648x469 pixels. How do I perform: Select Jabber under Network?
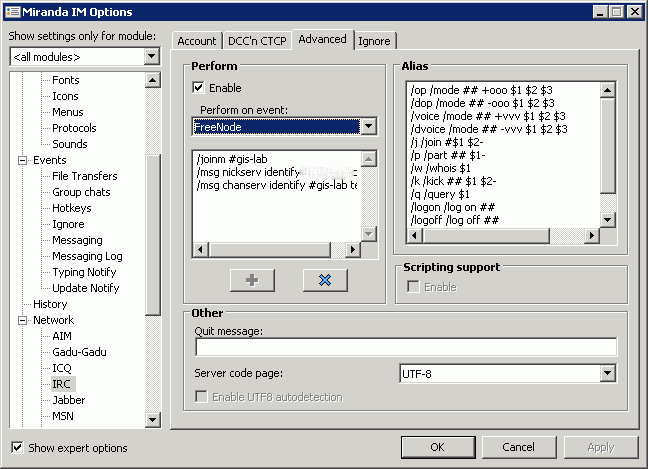(x=69, y=400)
